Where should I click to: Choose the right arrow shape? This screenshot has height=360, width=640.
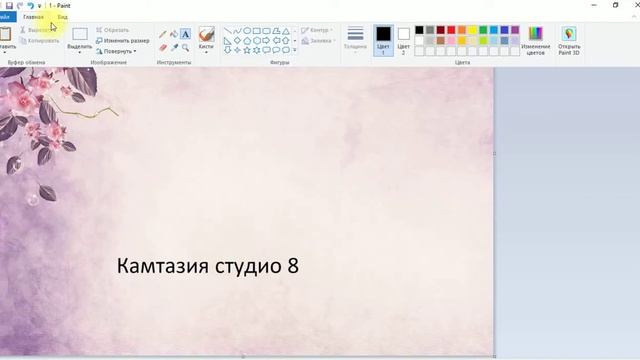point(267,40)
